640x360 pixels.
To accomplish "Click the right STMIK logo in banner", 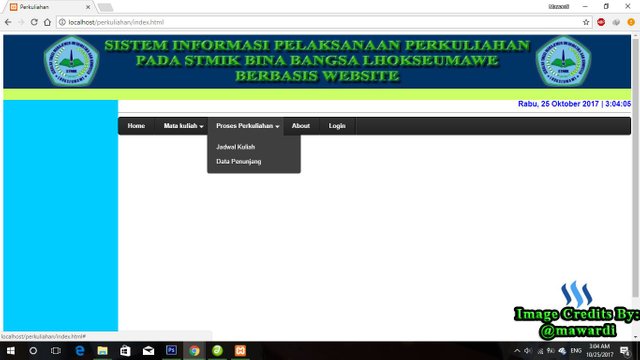I will 563,61.
